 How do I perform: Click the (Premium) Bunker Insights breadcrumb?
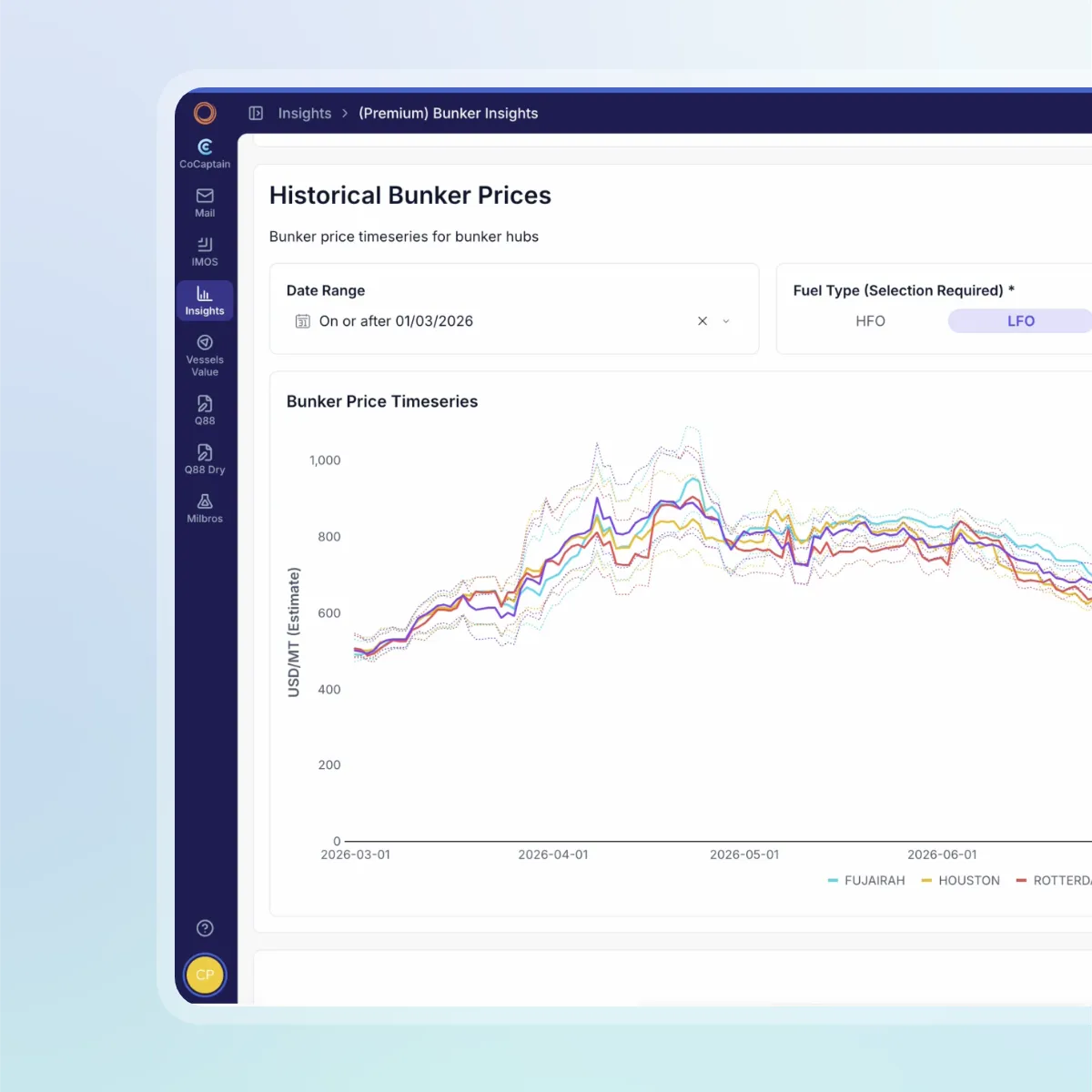[449, 113]
